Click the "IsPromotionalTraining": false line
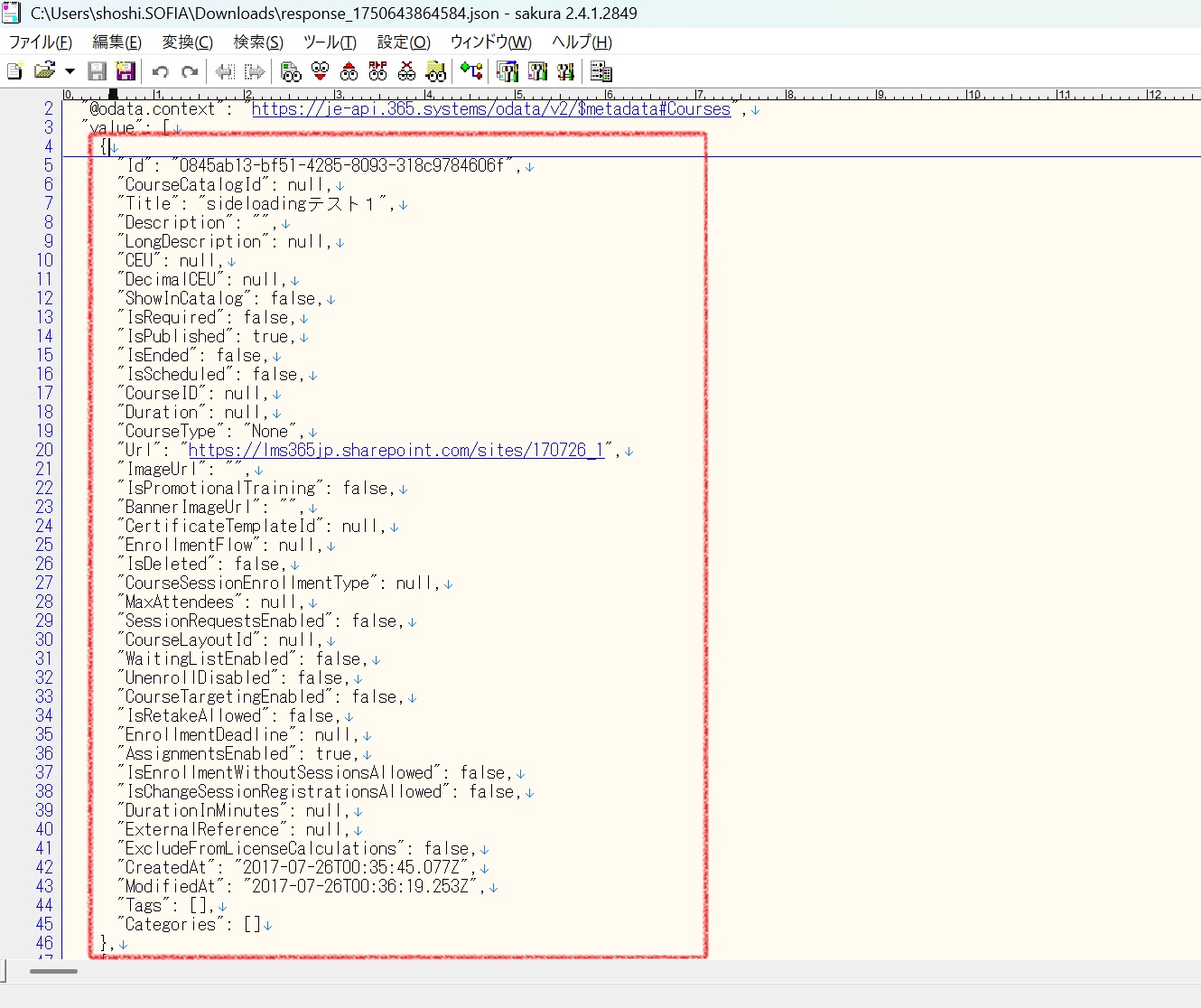1201x1008 pixels. pos(256,488)
